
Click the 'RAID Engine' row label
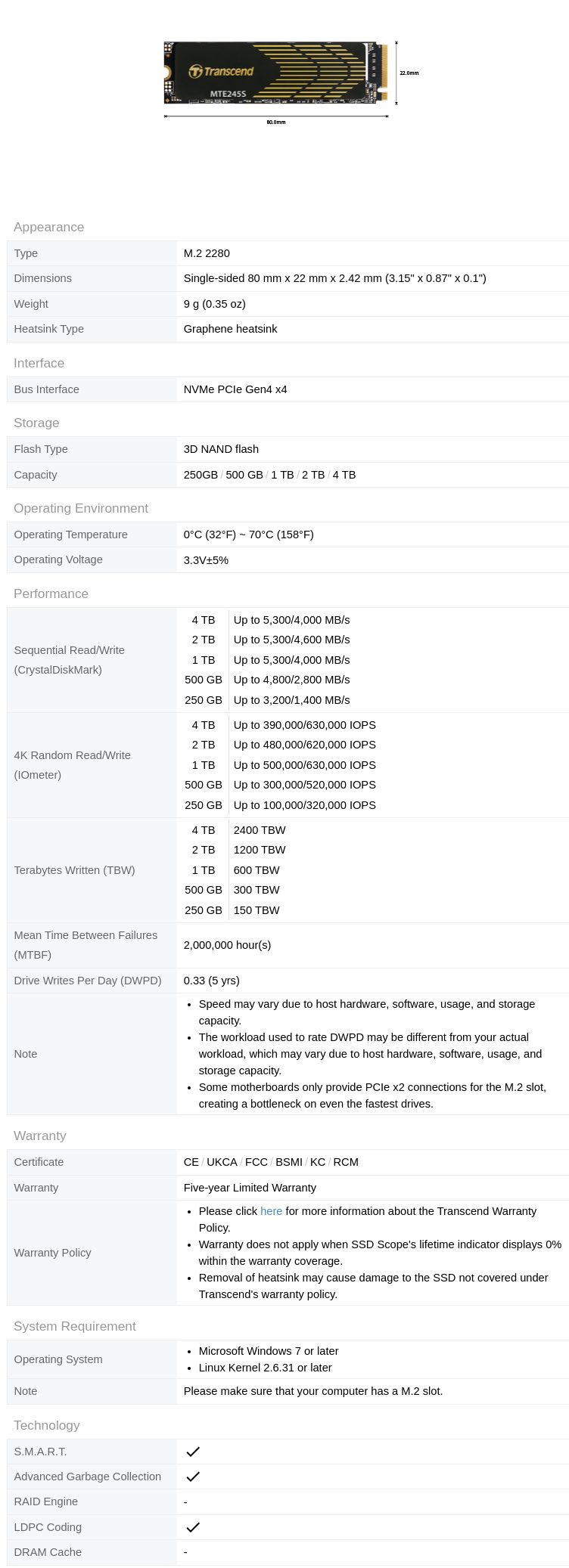click(45, 1501)
